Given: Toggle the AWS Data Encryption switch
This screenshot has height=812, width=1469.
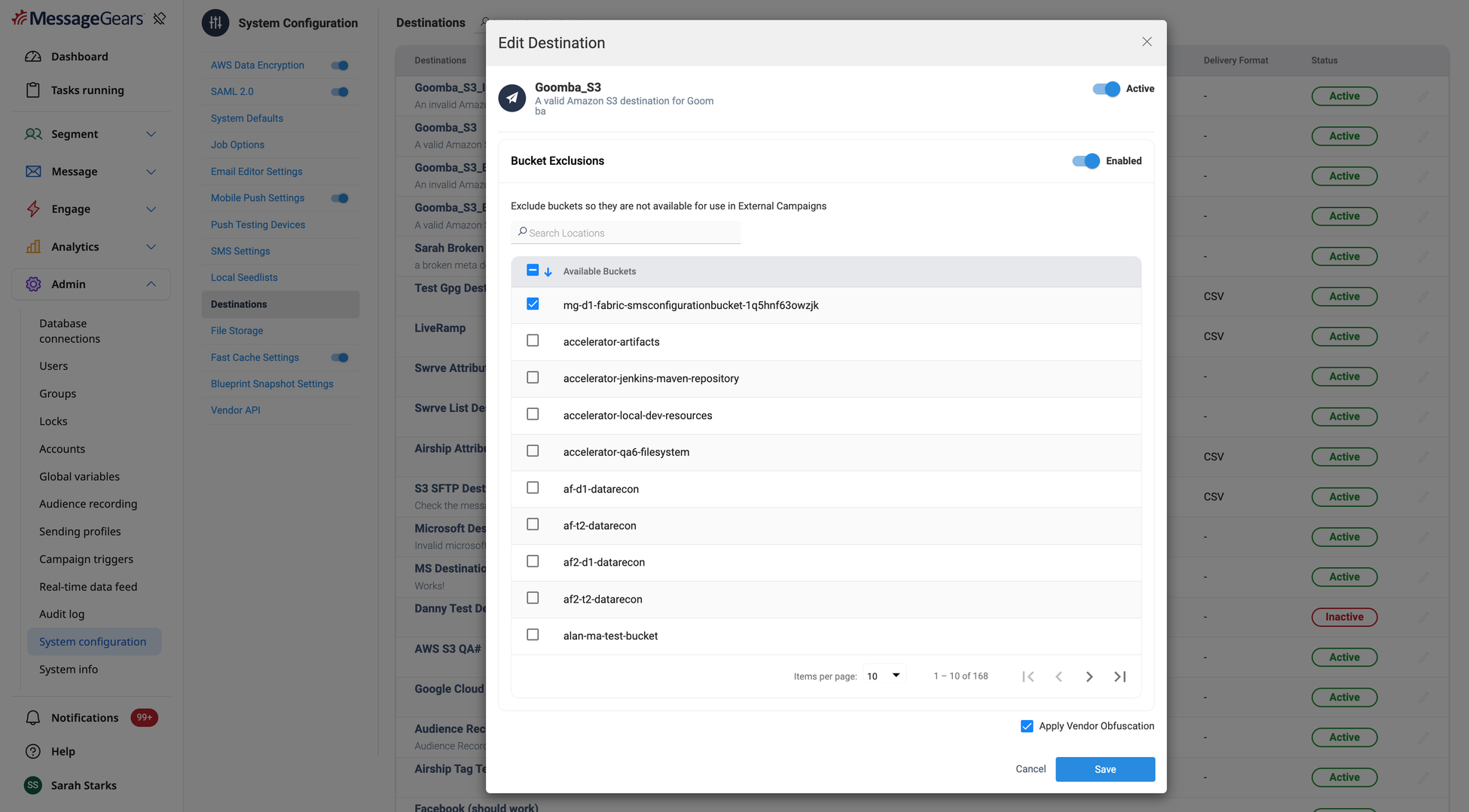Looking at the screenshot, I should coord(340,66).
